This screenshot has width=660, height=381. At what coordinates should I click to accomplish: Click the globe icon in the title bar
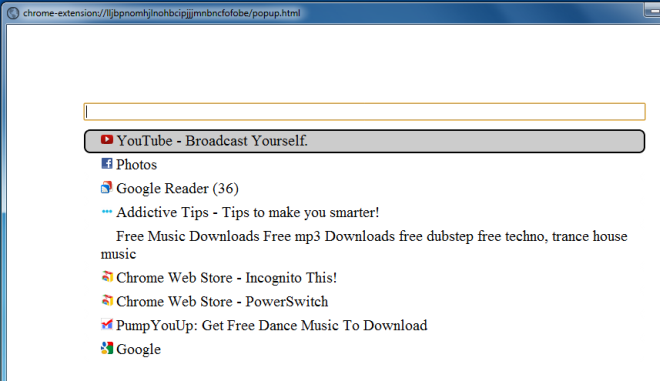[13, 13]
